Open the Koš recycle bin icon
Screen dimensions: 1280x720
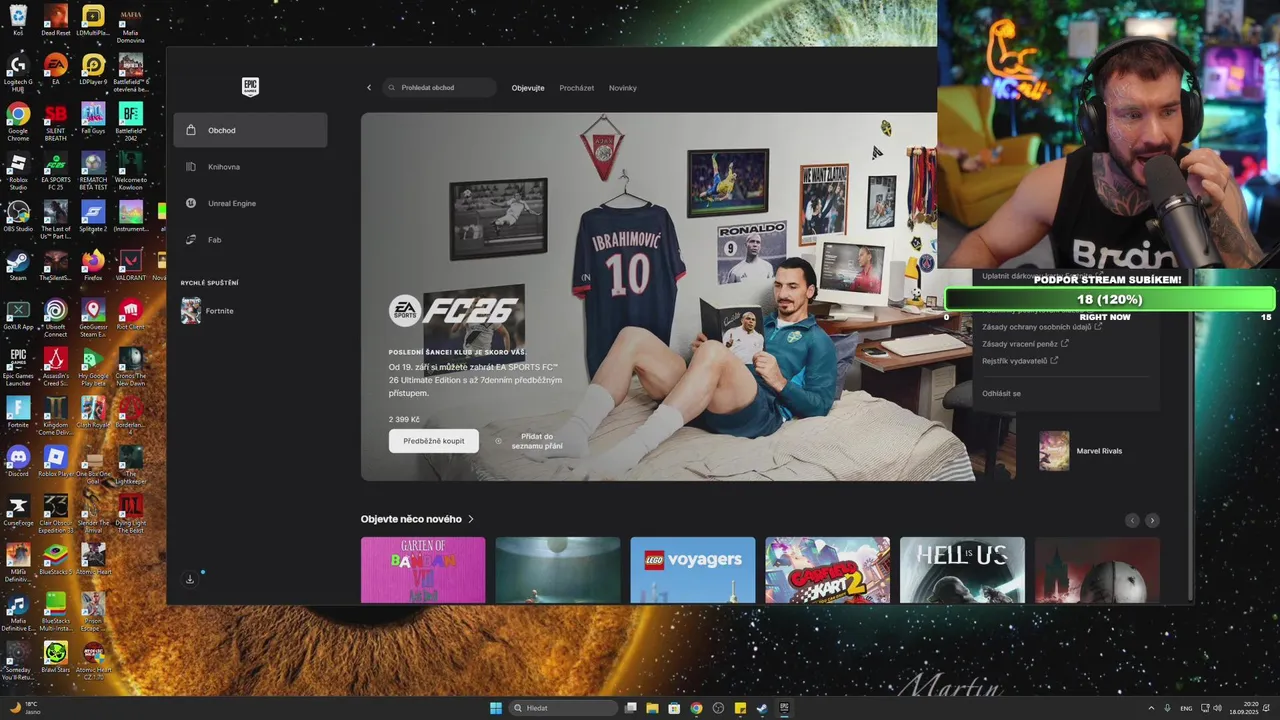tap(18, 20)
